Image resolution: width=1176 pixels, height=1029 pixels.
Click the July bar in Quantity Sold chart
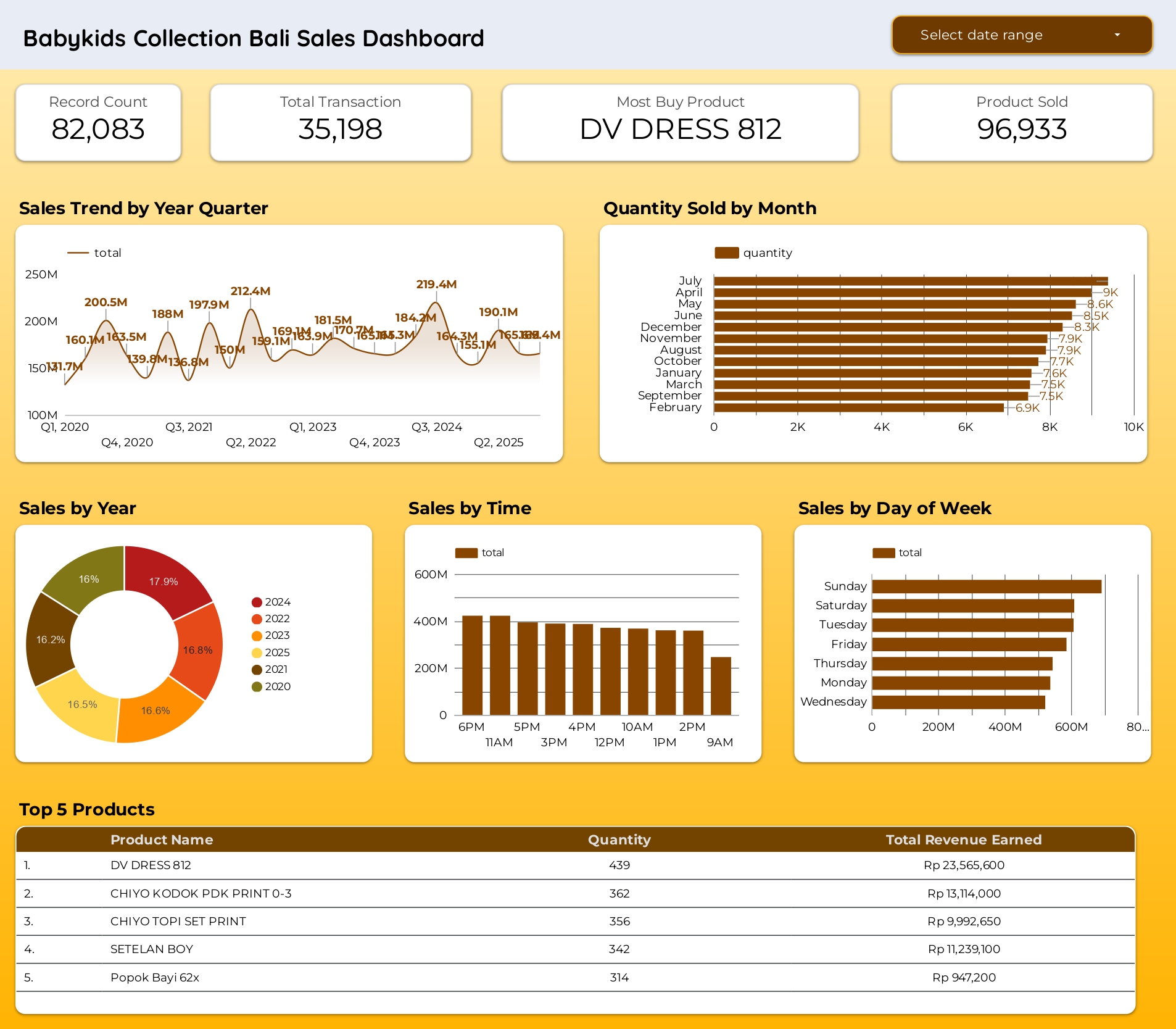pyautogui.click(x=911, y=281)
